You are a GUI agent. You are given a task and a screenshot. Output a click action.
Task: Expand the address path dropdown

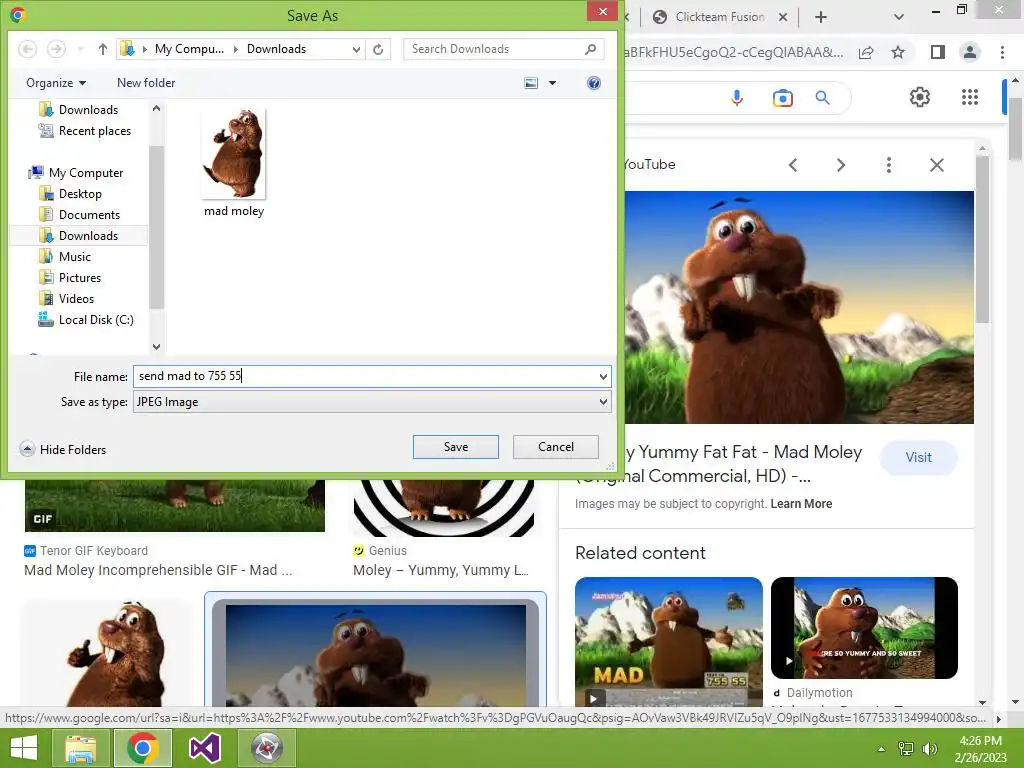coord(356,49)
